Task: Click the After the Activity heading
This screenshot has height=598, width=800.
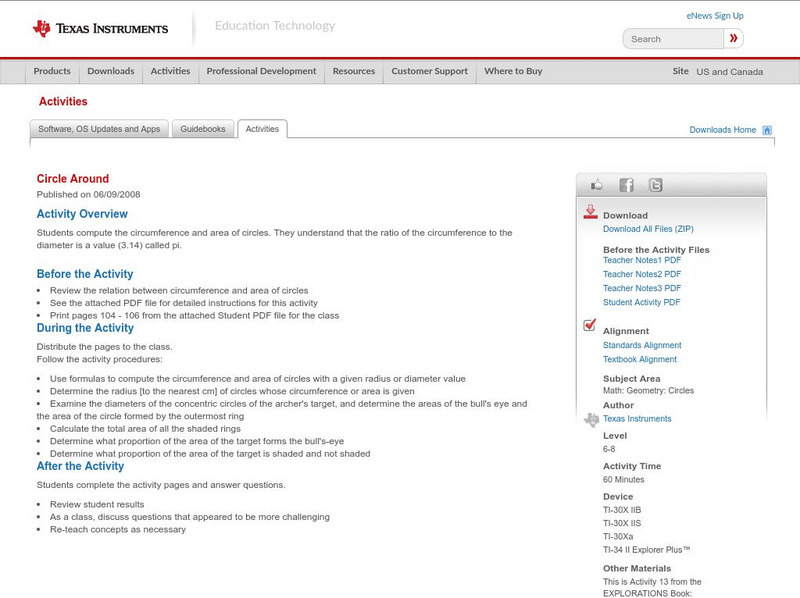Action: tap(80, 466)
